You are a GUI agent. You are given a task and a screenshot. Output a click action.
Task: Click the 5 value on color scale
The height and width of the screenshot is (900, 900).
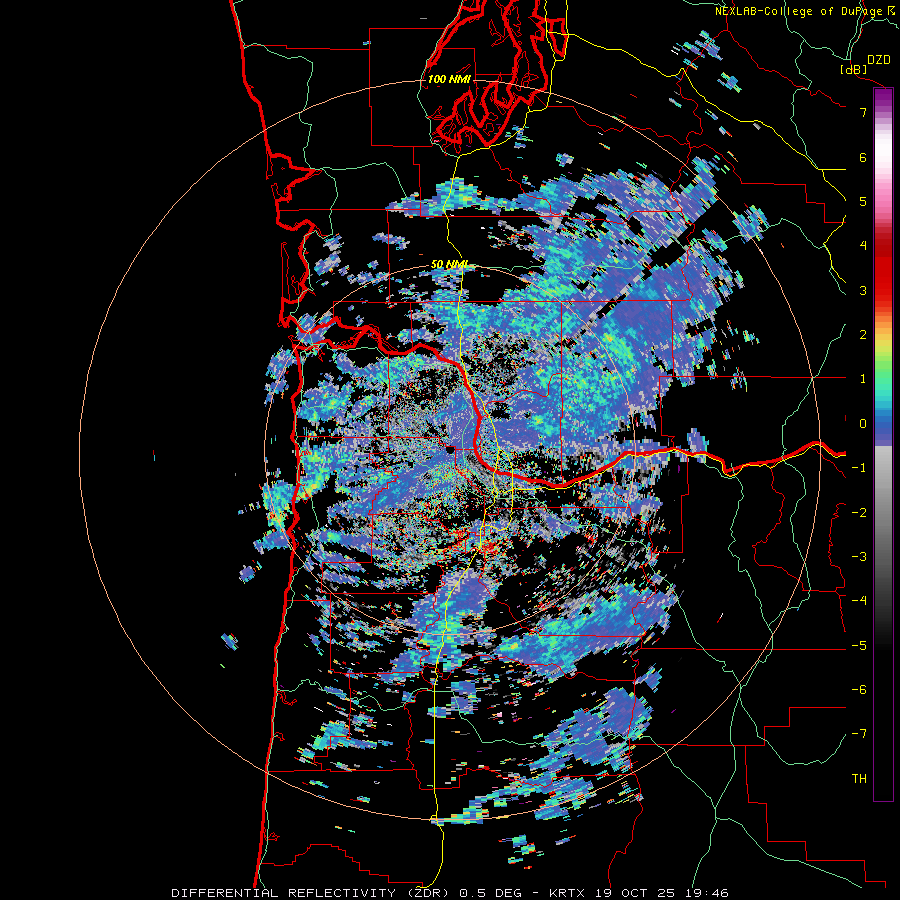[x=863, y=201]
